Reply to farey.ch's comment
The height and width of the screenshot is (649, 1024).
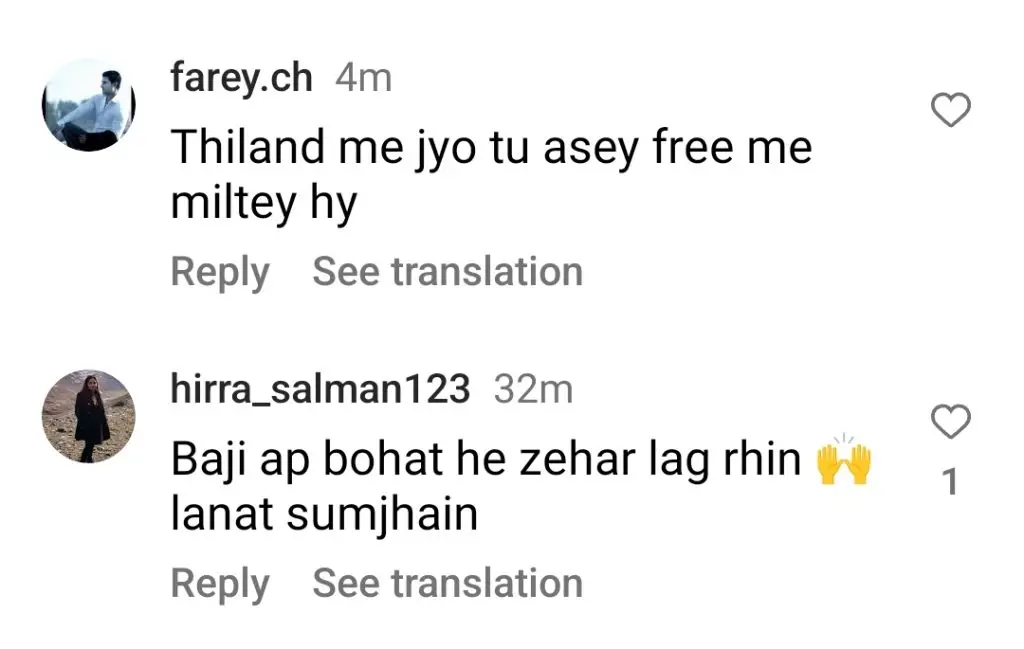coord(219,272)
